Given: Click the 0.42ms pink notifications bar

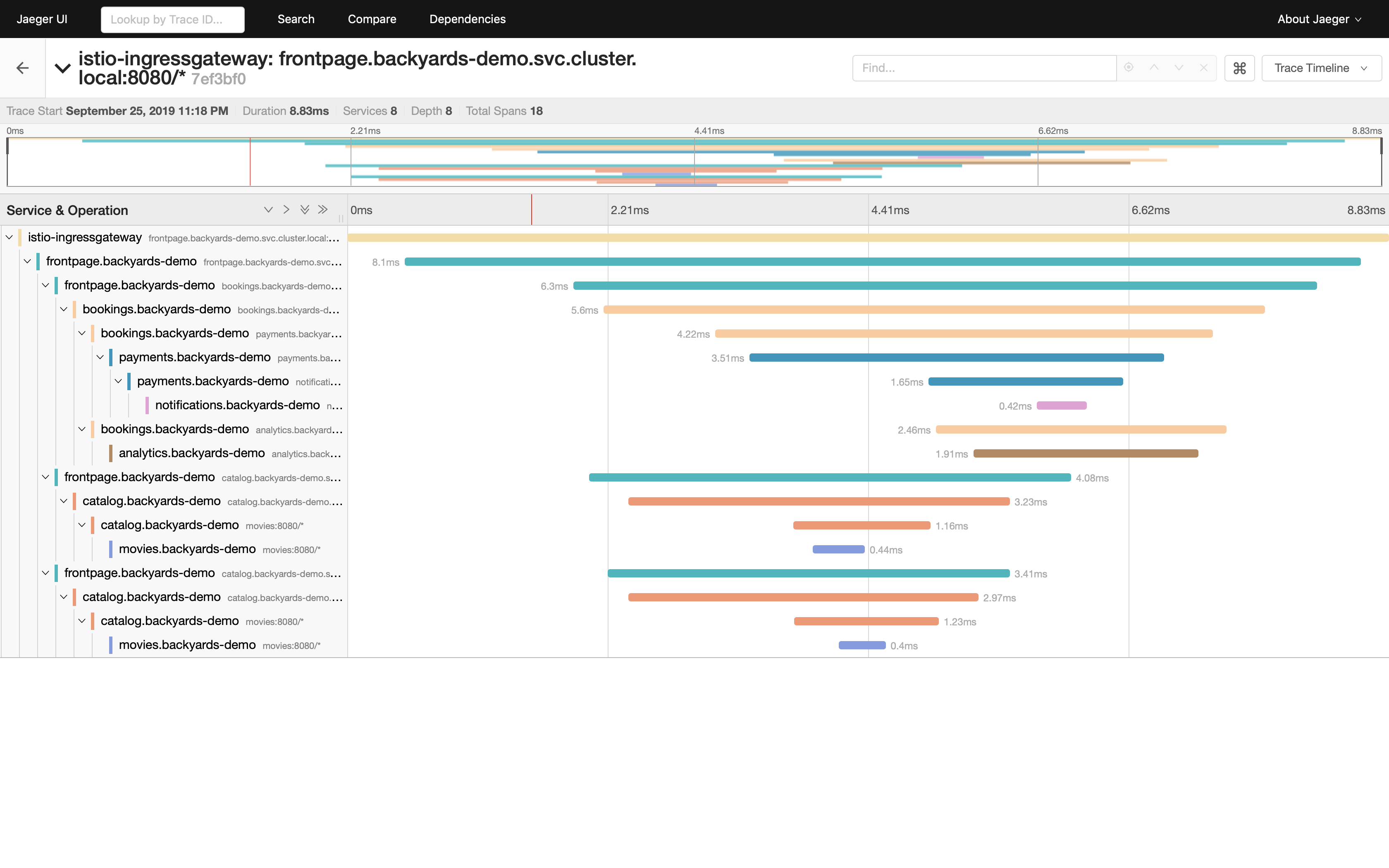Looking at the screenshot, I should (x=1062, y=406).
